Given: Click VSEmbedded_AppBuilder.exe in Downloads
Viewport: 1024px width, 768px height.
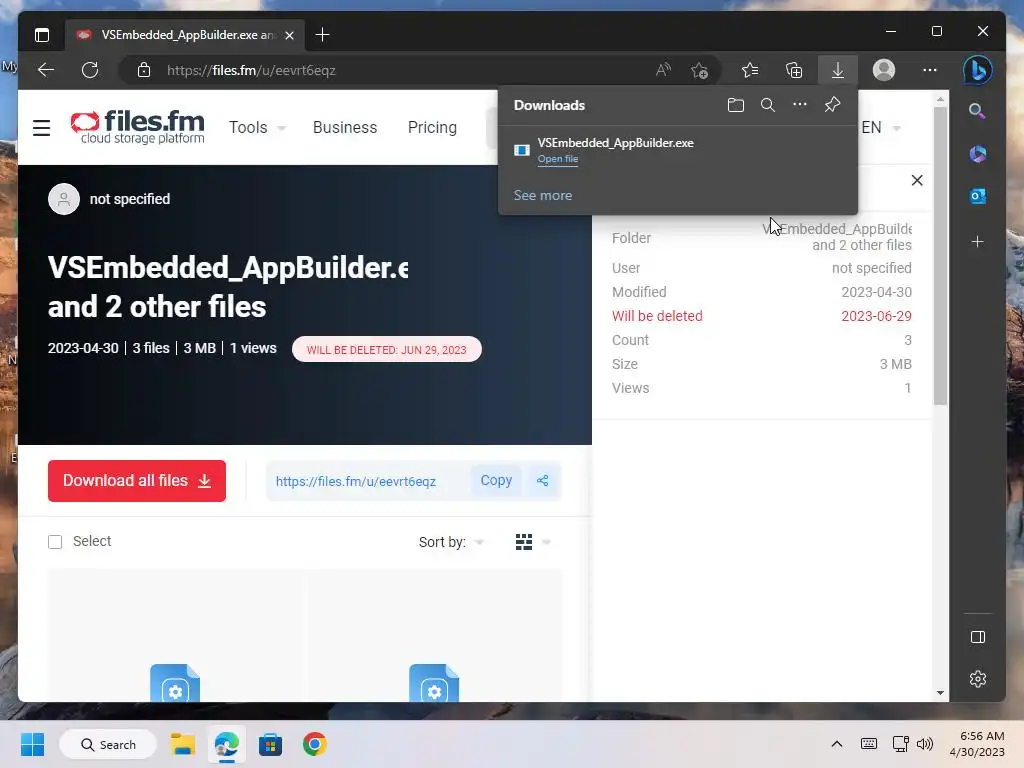Looking at the screenshot, I should pyautogui.click(x=615, y=143).
